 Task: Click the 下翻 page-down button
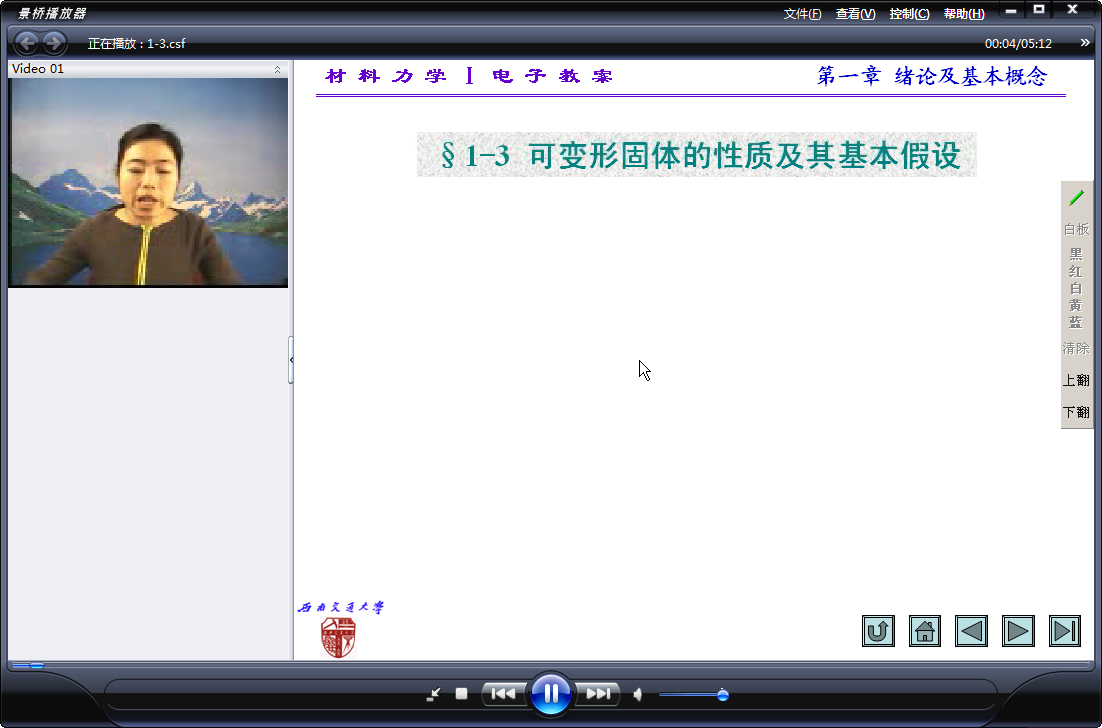[x=1076, y=412]
